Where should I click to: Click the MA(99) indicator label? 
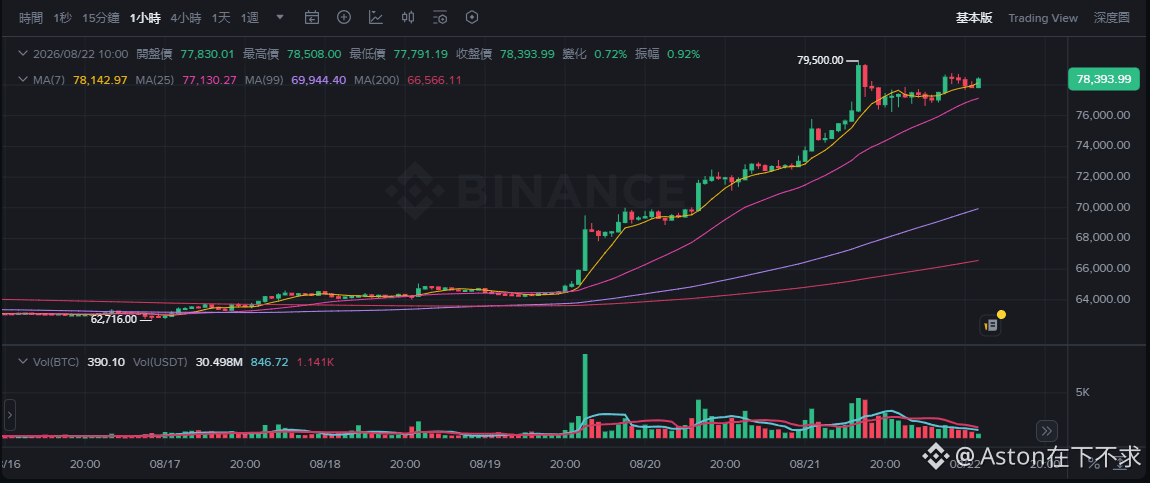(x=265, y=79)
